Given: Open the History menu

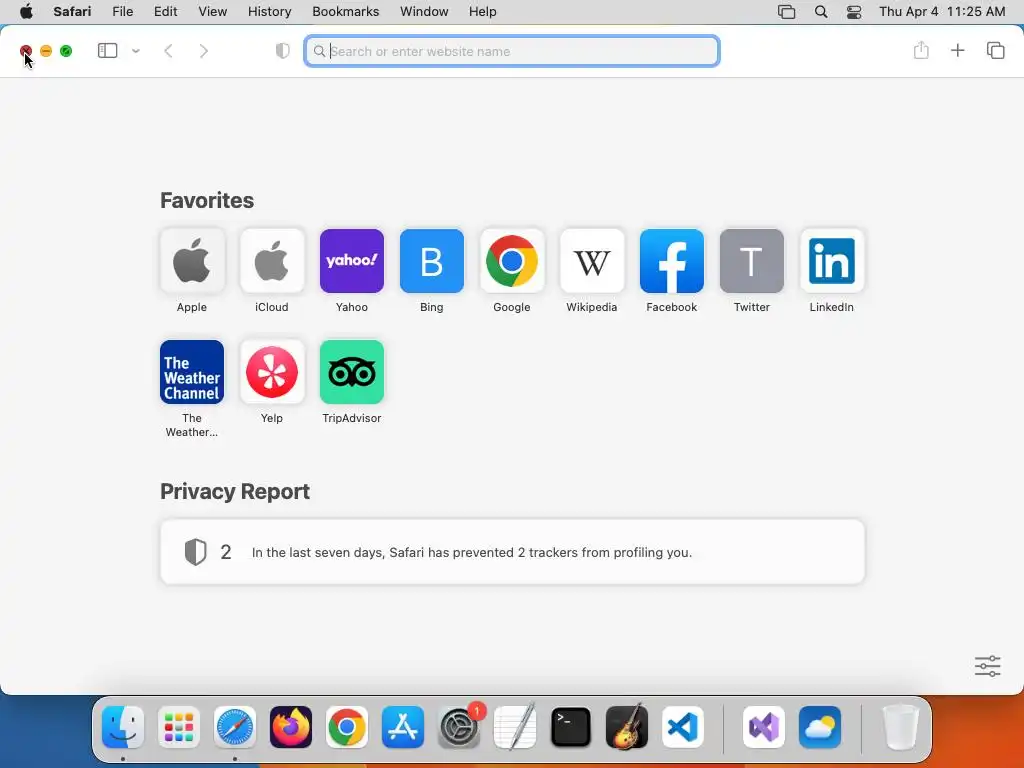Looking at the screenshot, I should pyautogui.click(x=269, y=12).
